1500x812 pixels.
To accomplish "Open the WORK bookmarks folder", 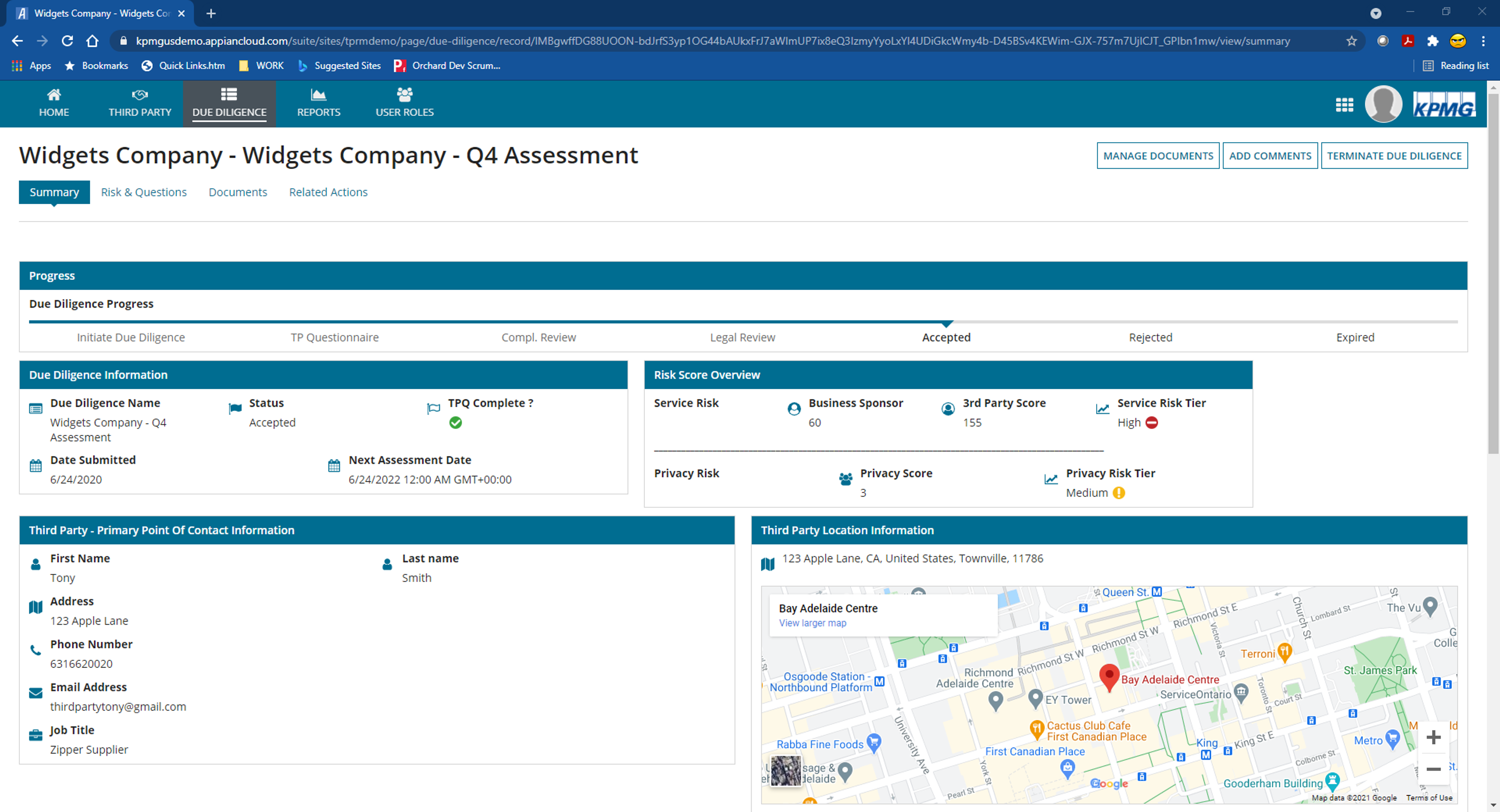I will [x=261, y=66].
